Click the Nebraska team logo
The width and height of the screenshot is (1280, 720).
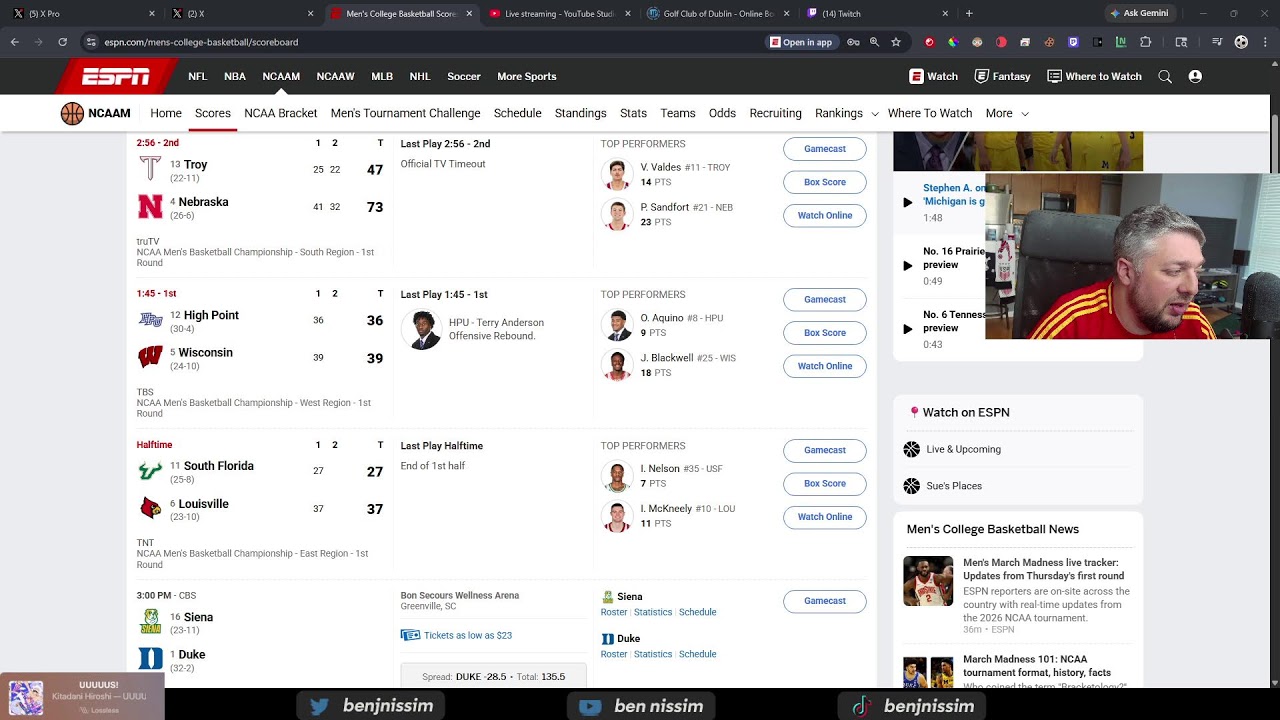pyautogui.click(x=150, y=207)
